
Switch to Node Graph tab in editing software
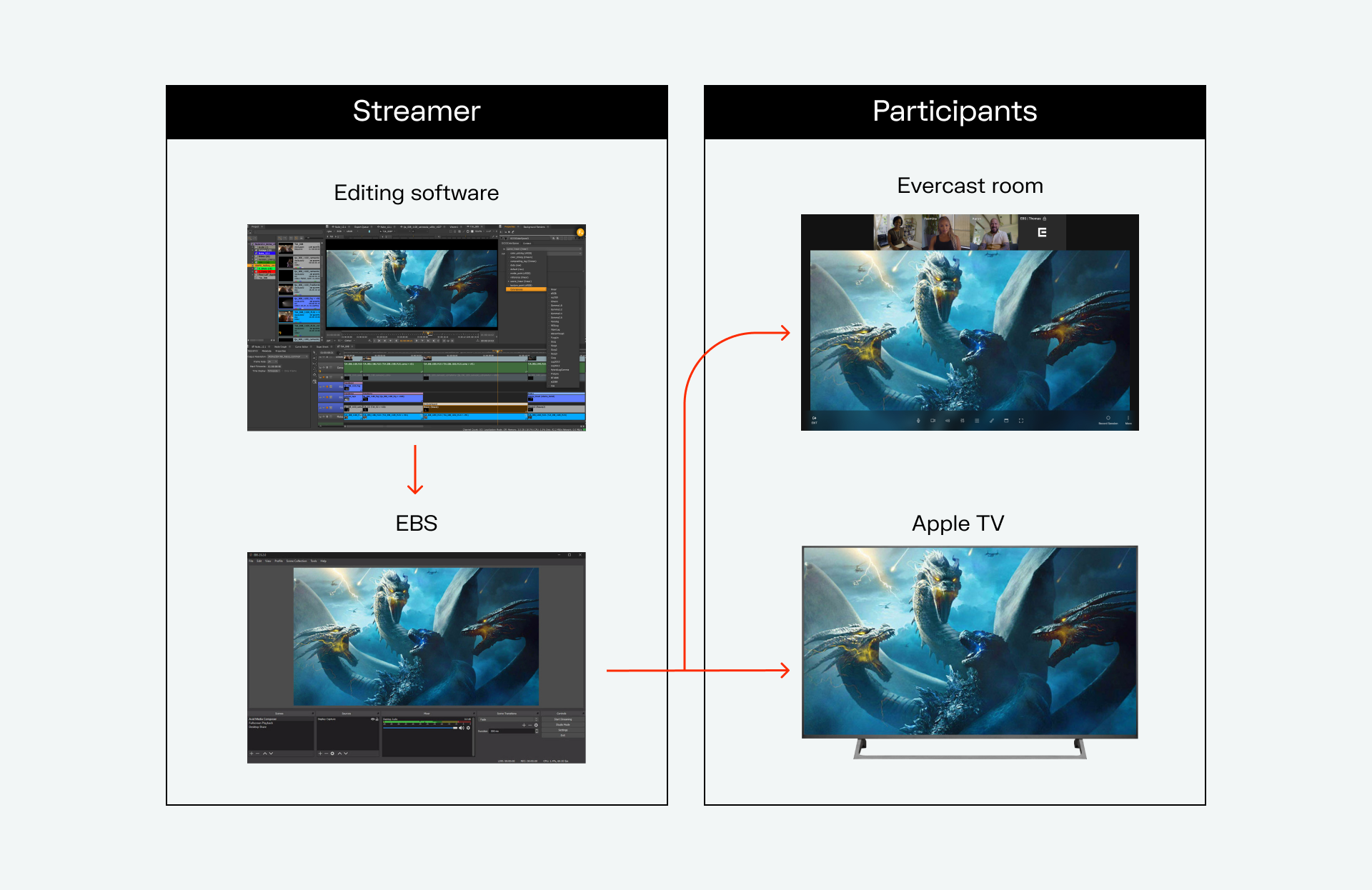281,346
